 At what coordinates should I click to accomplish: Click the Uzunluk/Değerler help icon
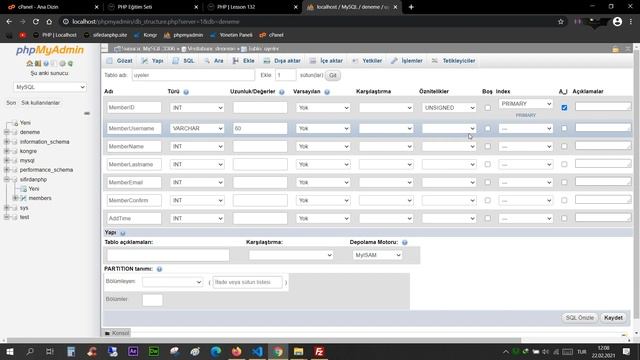tap(282, 92)
